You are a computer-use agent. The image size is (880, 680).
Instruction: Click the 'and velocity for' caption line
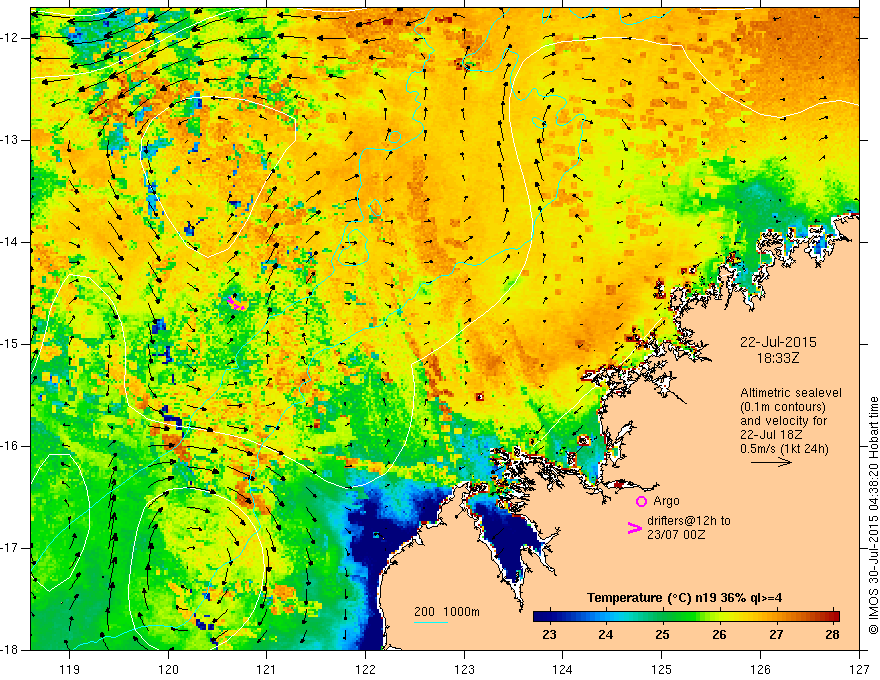tap(783, 421)
